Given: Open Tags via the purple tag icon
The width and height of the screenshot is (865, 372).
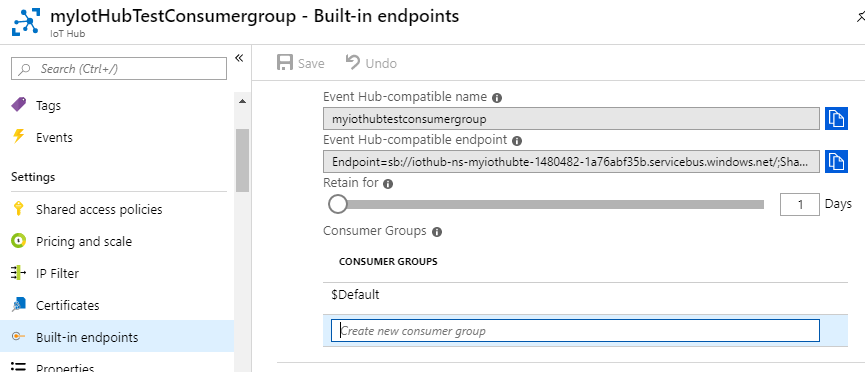Looking at the screenshot, I should [x=19, y=105].
